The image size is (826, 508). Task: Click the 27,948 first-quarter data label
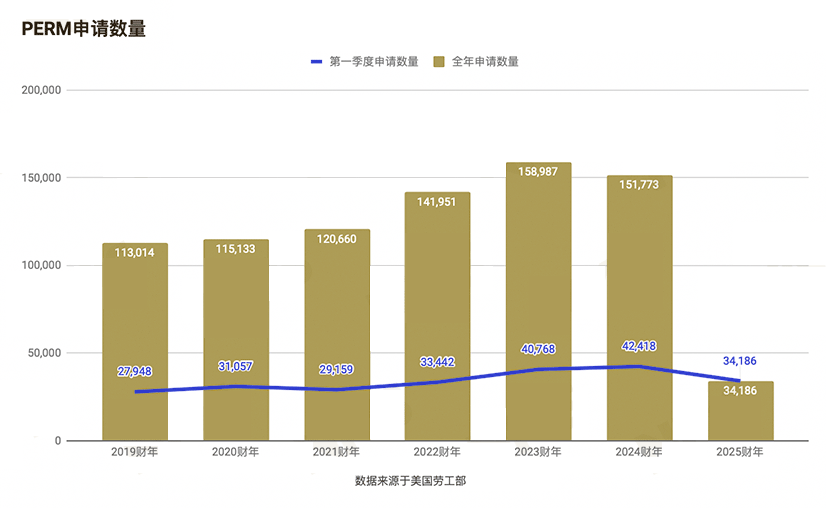[135, 371]
